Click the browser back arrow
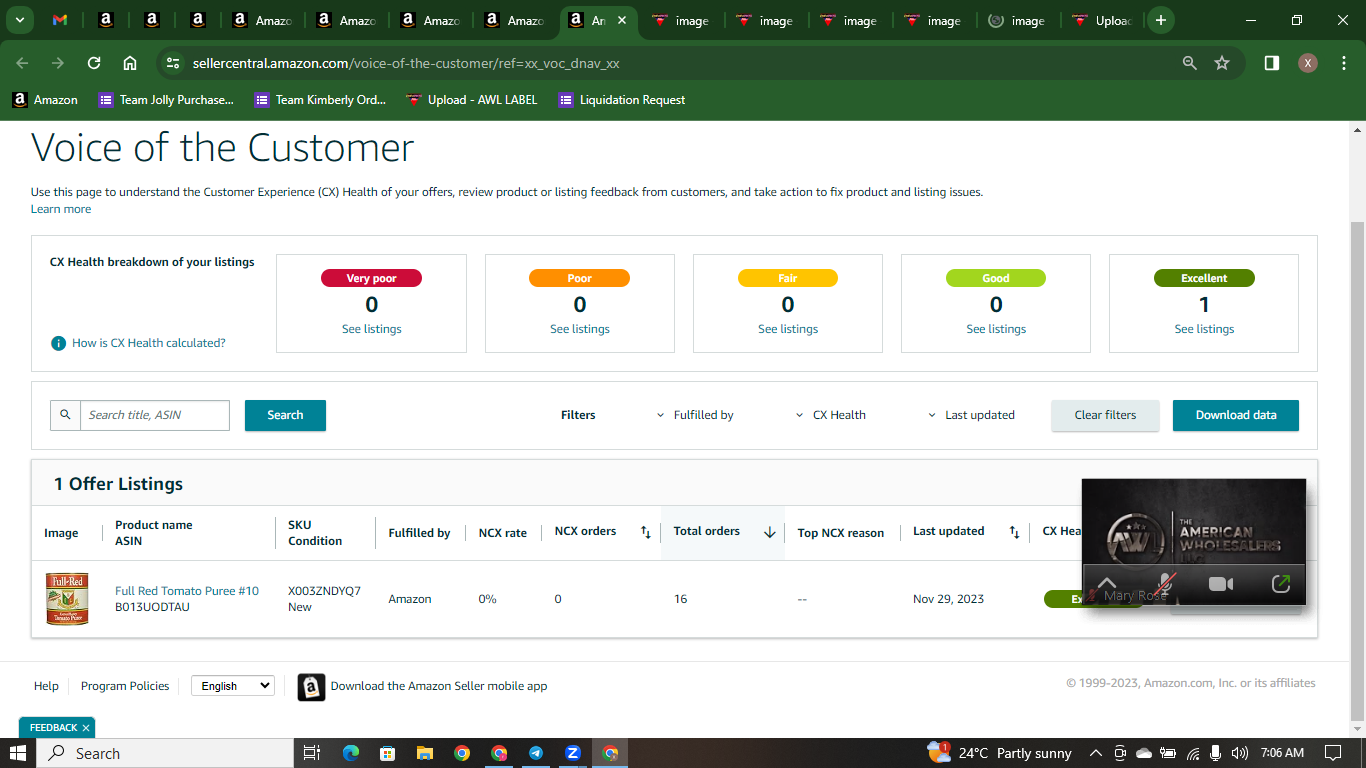 pyautogui.click(x=22, y=63)
